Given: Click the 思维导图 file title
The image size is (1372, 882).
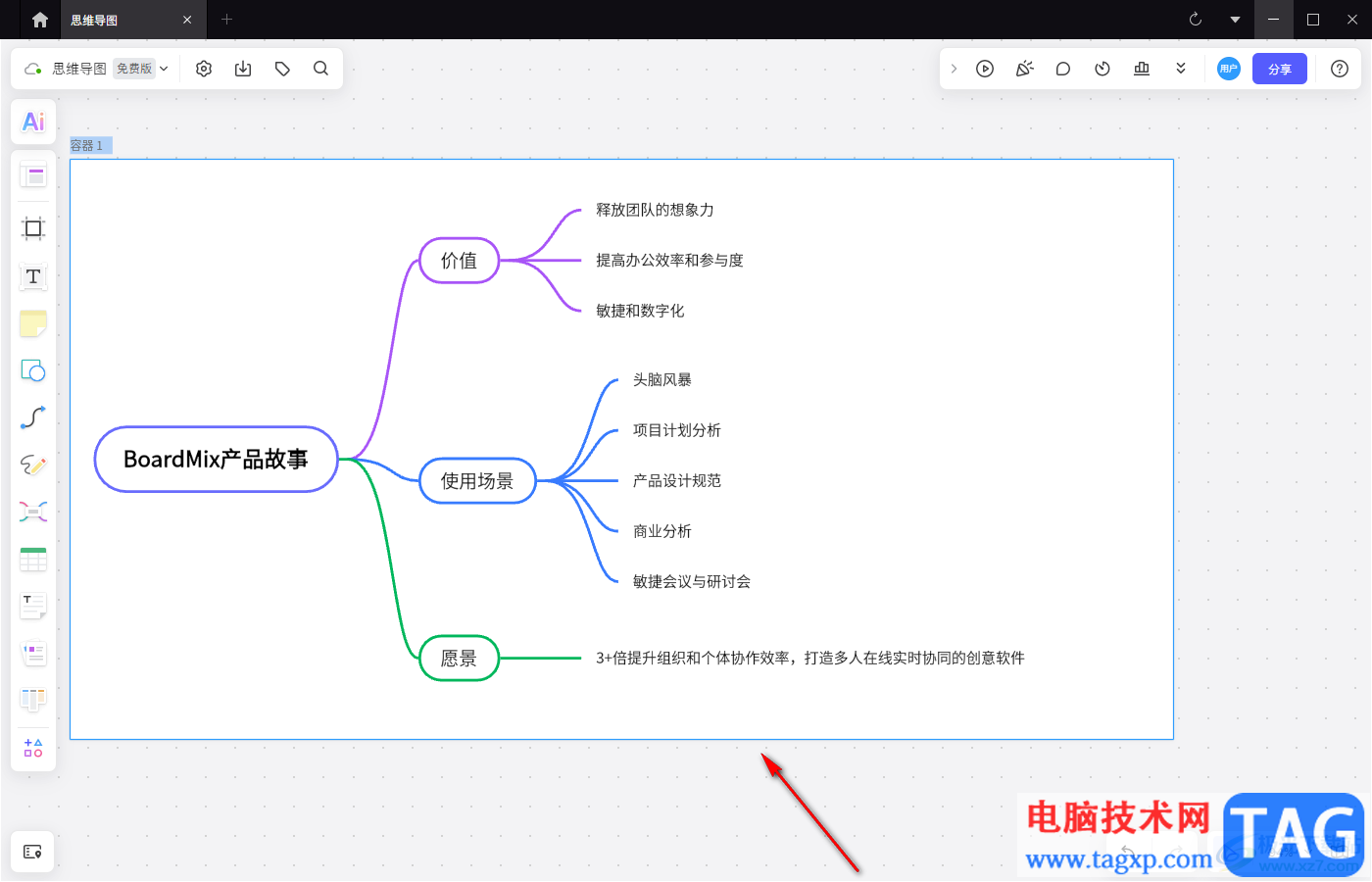Looking at the screenshot, I should click(x=79, y=69).
